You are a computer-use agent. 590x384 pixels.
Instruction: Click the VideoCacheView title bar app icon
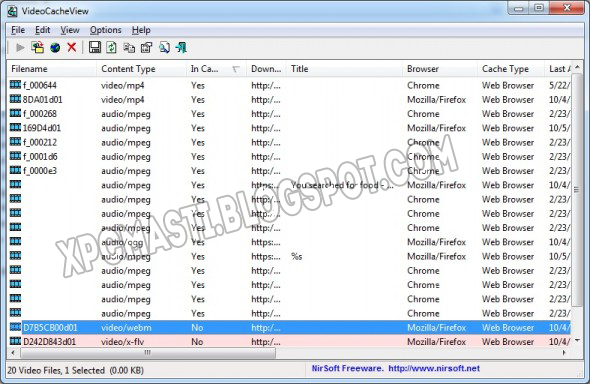(x=12, y=11)
